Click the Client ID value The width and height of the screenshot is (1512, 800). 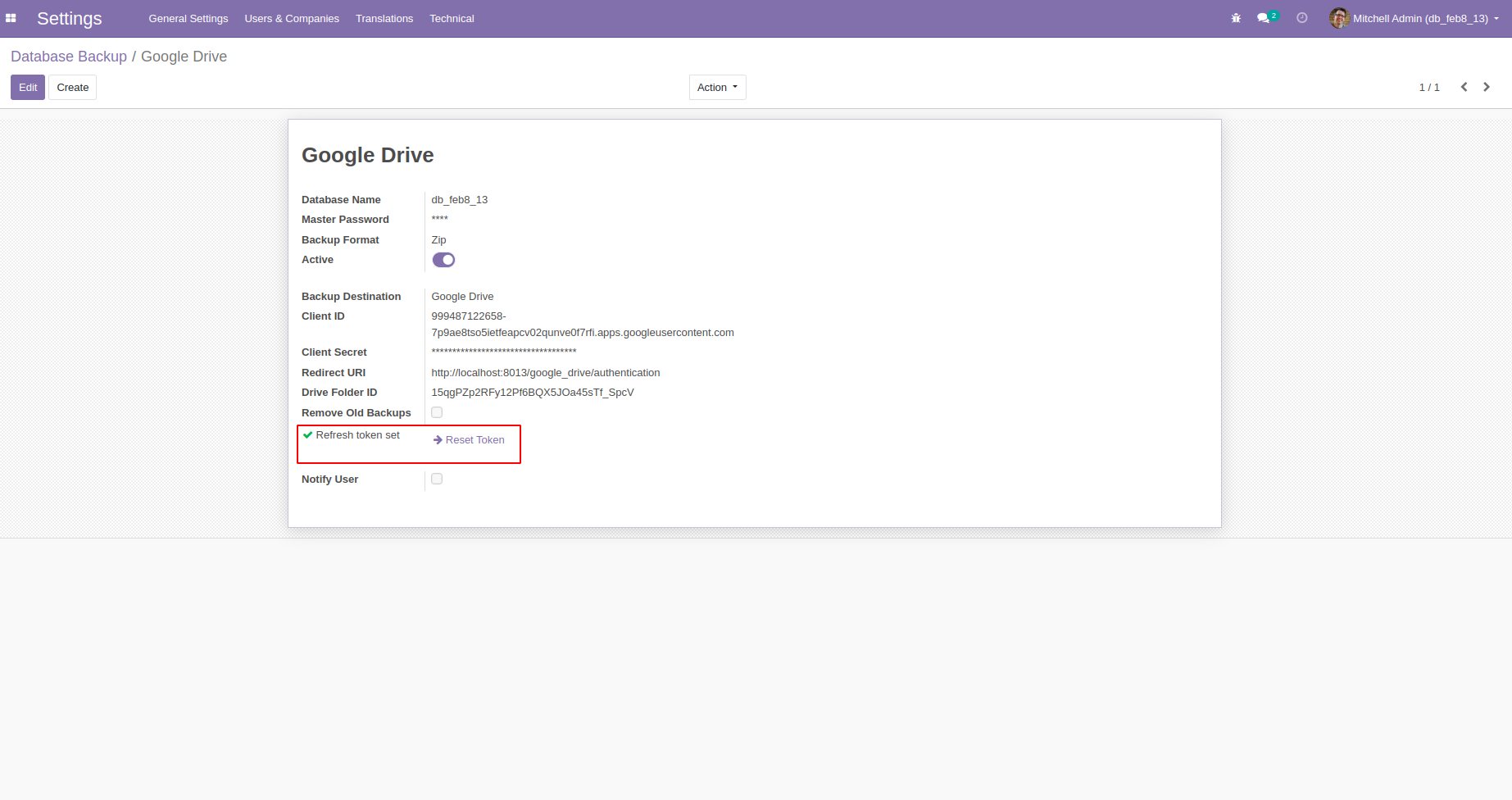click(x=583, y=325)
